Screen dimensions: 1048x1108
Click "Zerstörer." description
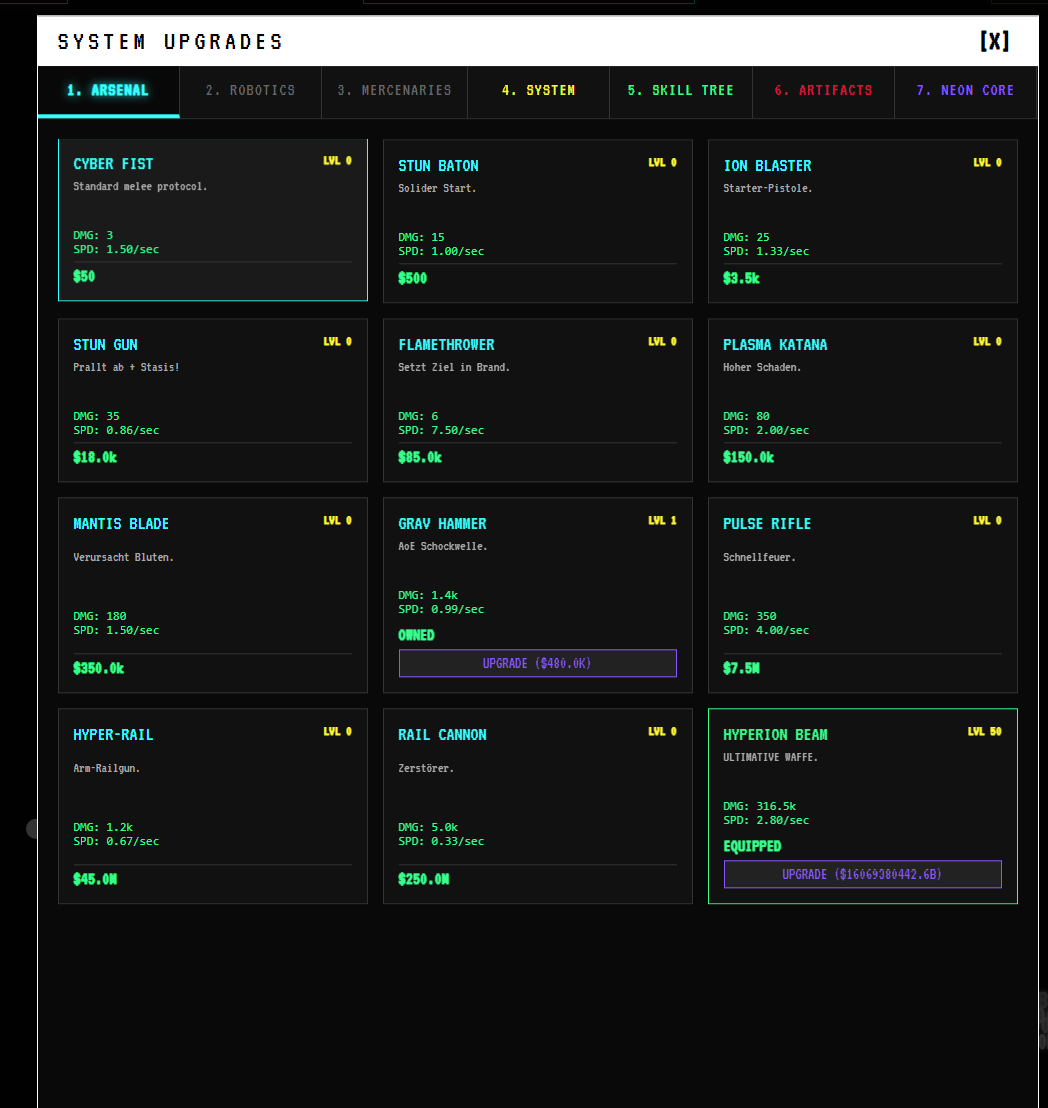(x=425, y=769)
